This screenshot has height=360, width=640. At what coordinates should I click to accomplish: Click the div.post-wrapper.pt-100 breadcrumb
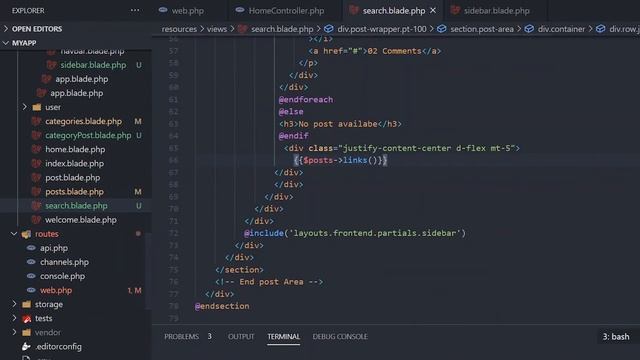point(382,29)
